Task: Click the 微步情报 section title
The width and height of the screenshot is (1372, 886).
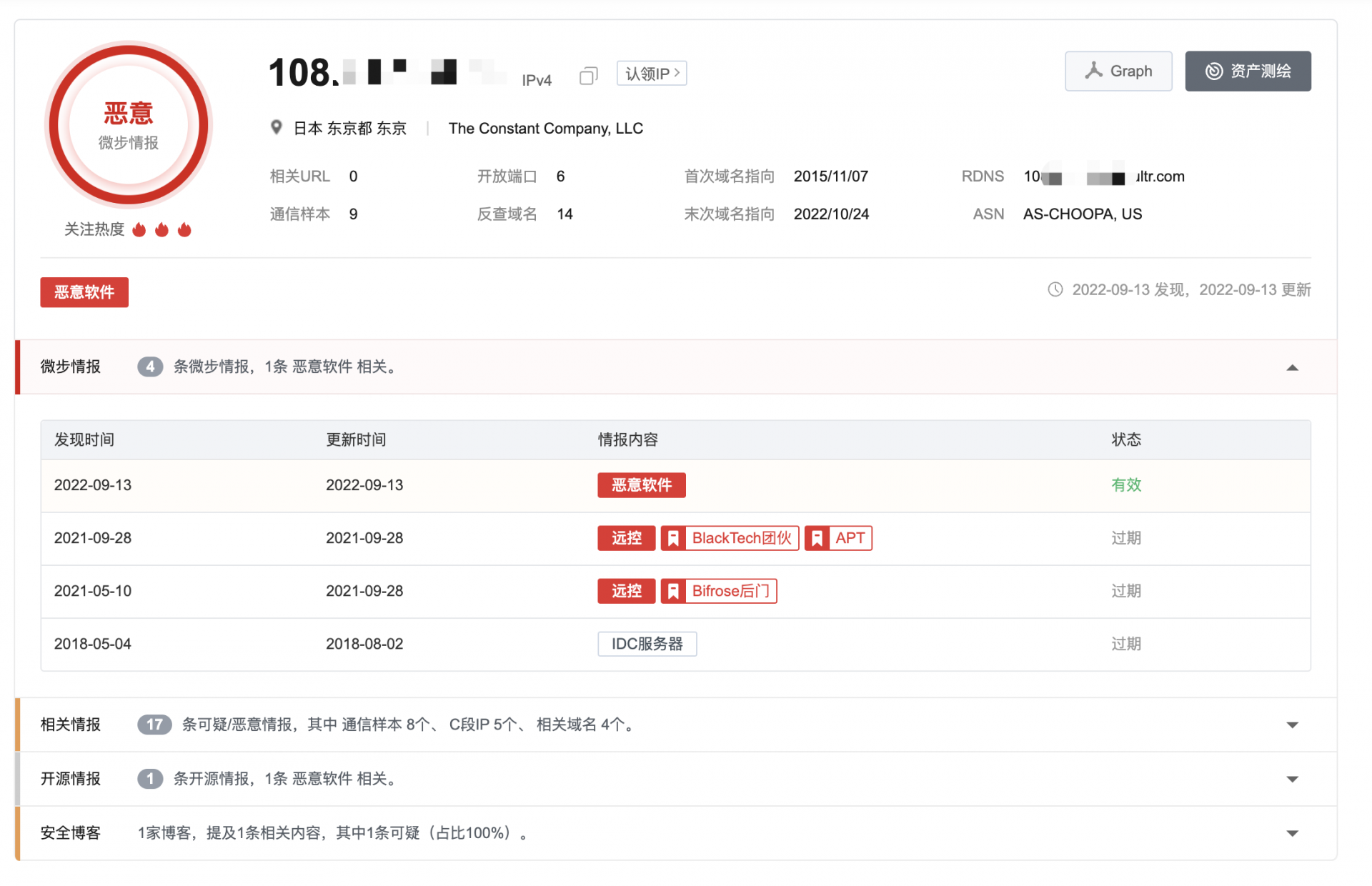Action: click(x=71, y=367)
